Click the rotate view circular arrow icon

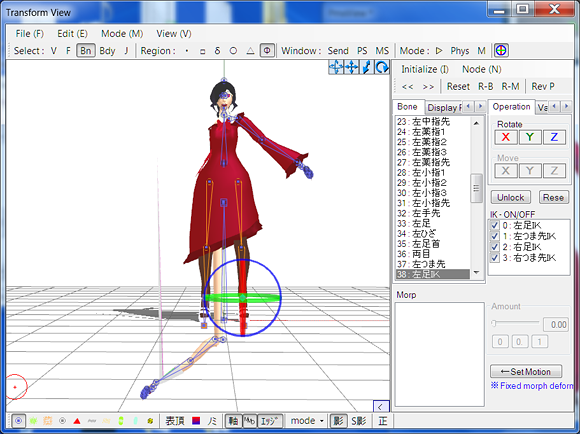click(x=382, y=67)
